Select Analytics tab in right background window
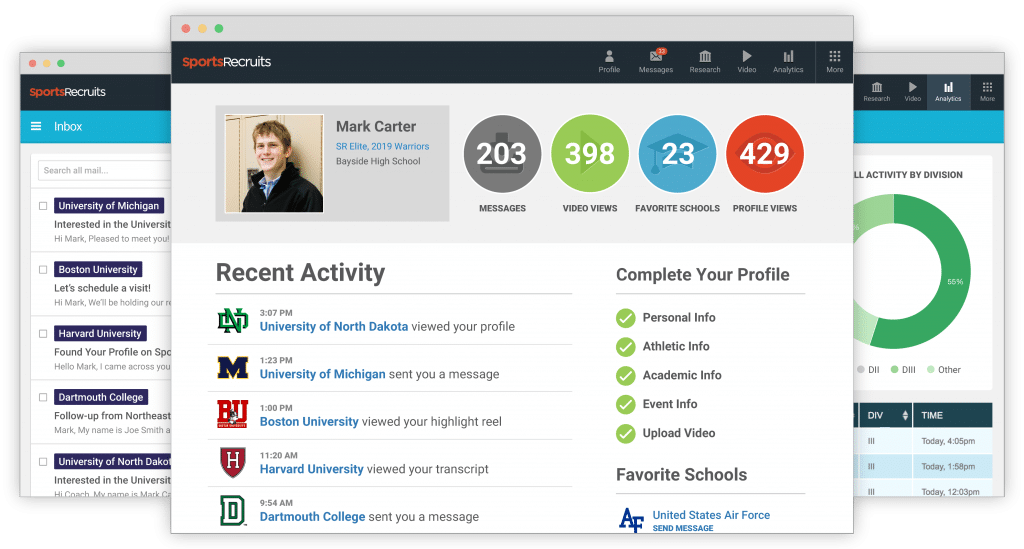 948,91
